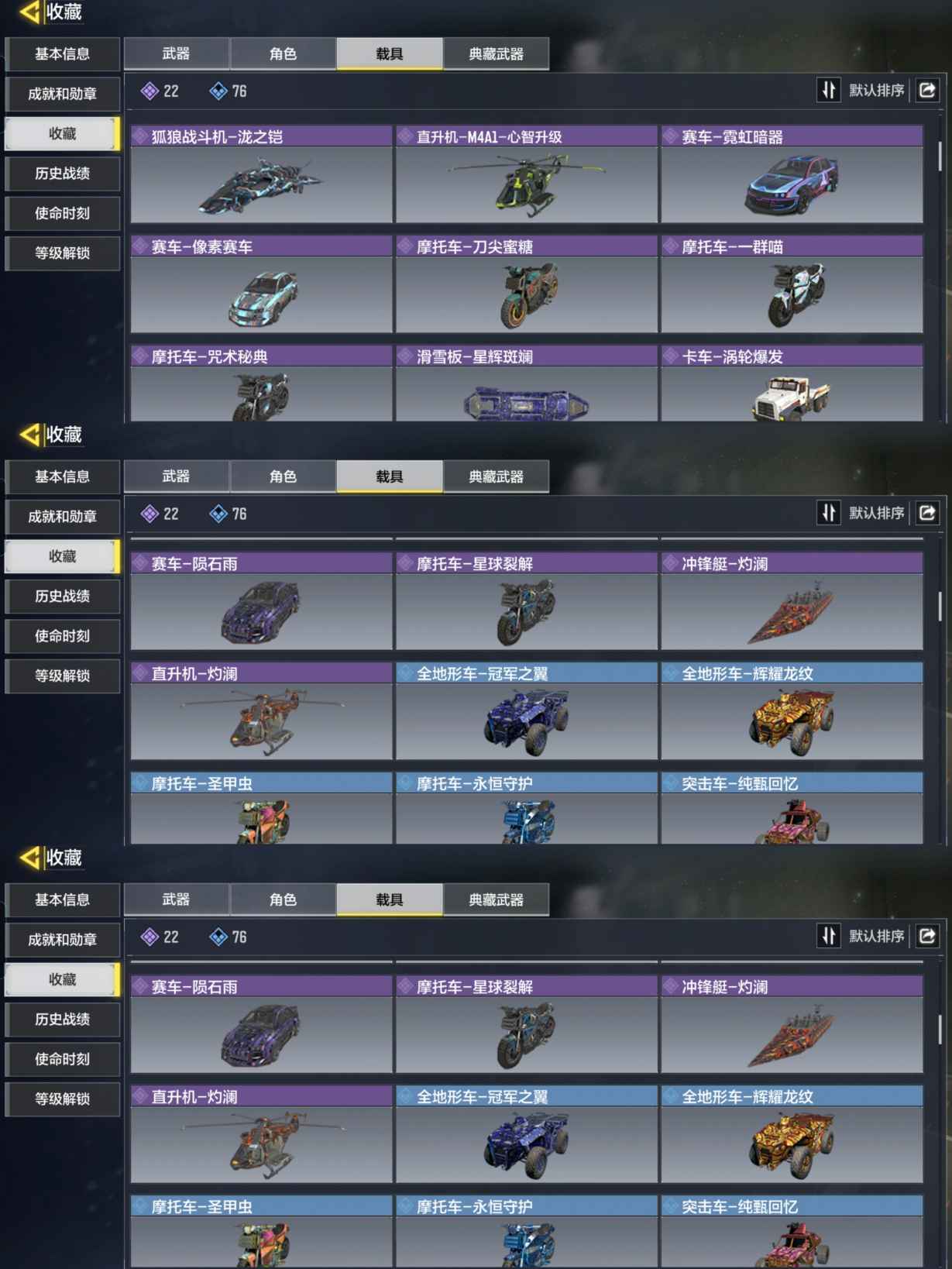Image resolution: width=952 pixels, height=1269 pixels.
Task: Select the topmost 角色 tab
Action: pyautogui.click(x=283, y=53)
